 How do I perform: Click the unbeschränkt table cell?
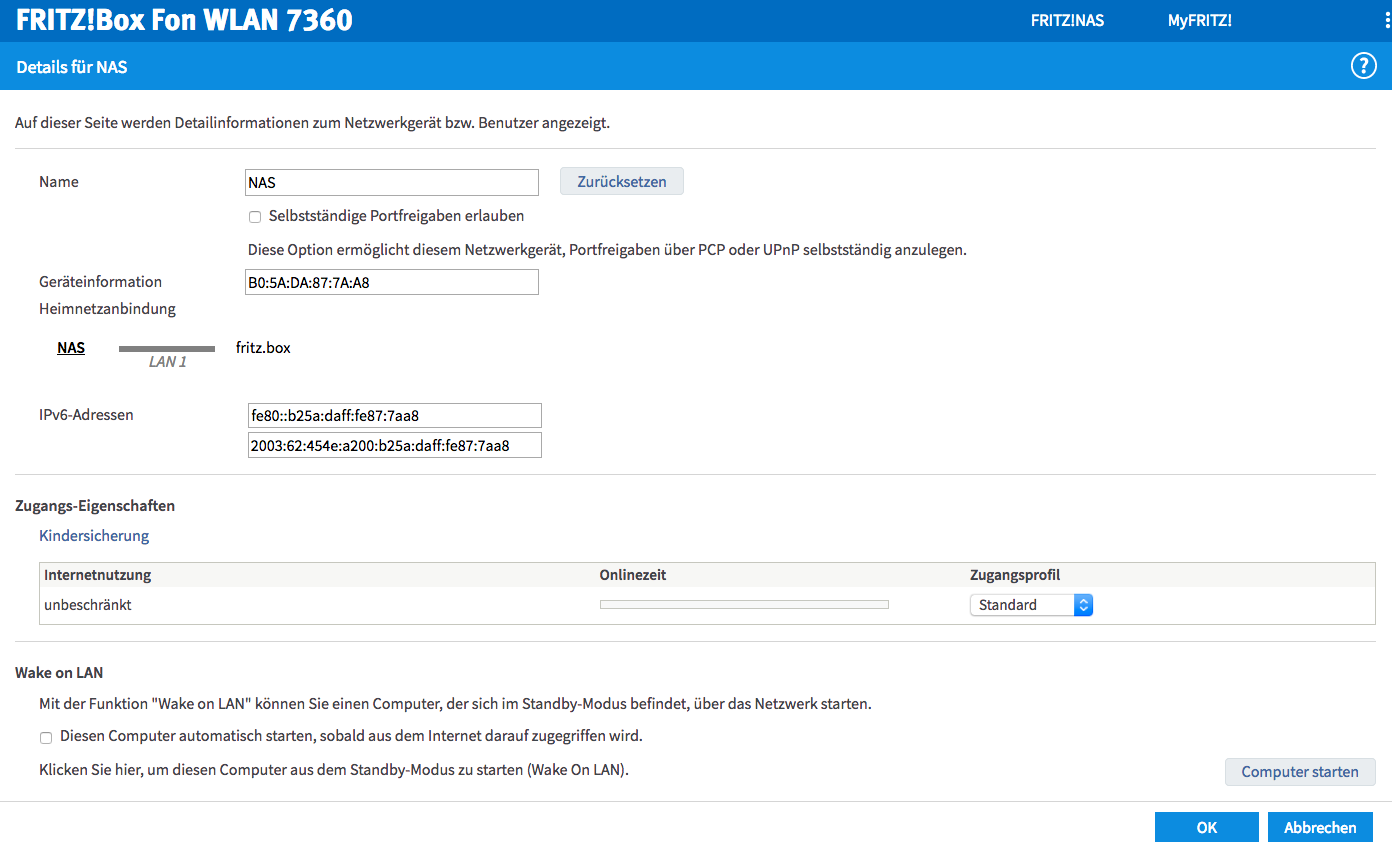(x=88, y=605)
